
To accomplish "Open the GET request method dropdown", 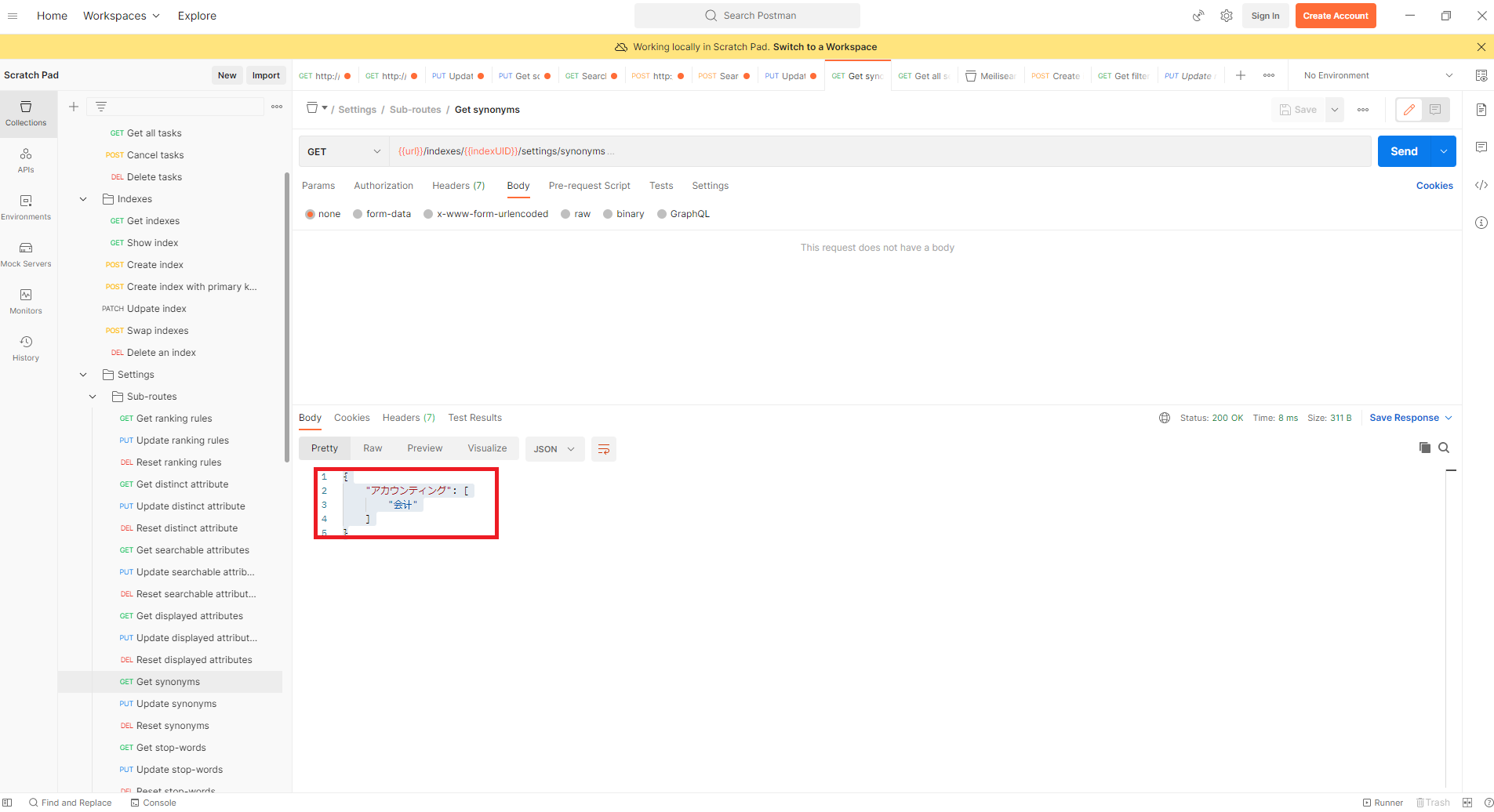I will tap(343, 150).
